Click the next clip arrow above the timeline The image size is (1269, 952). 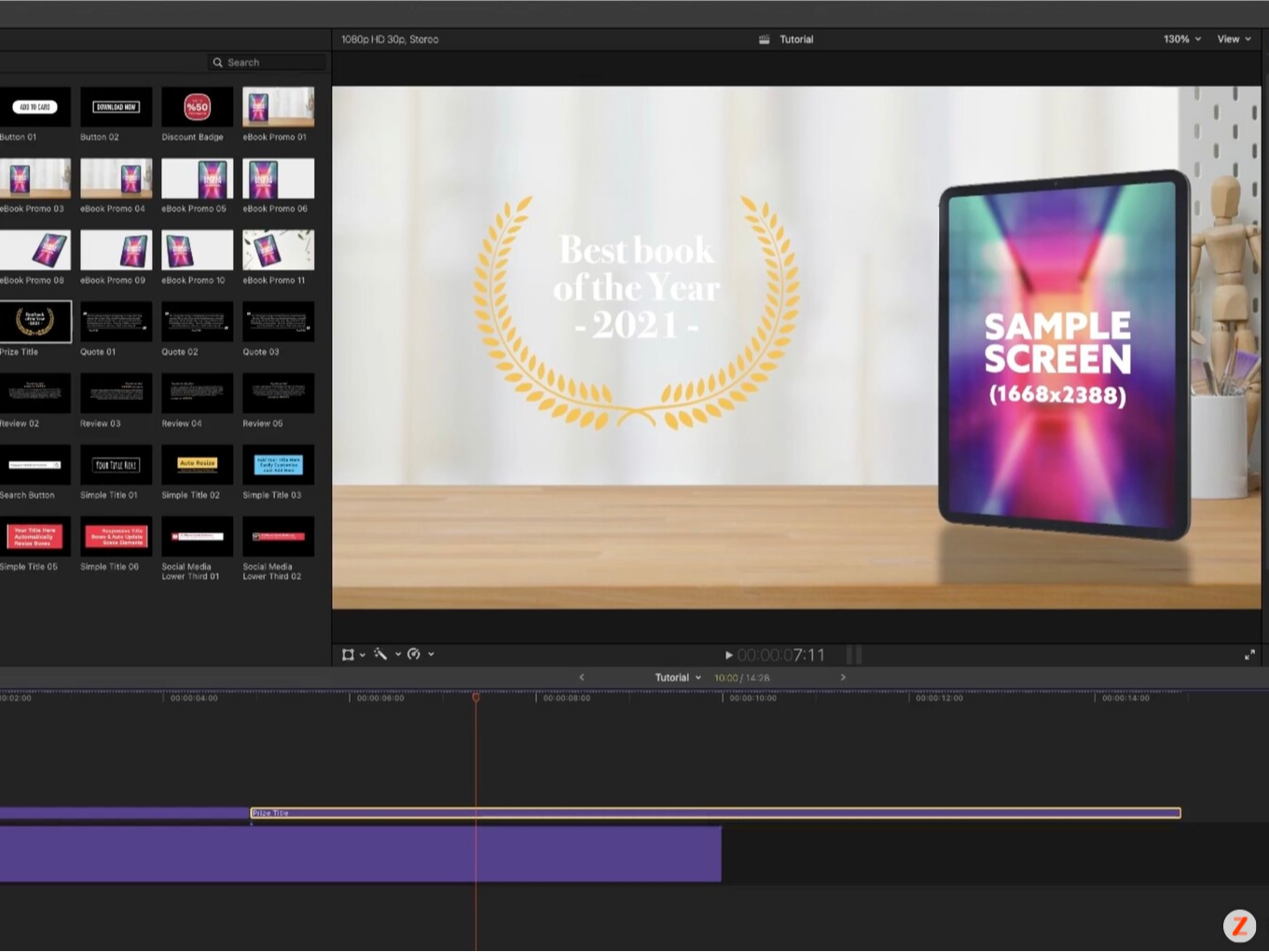pyautogui.click(x=843, y=677)
